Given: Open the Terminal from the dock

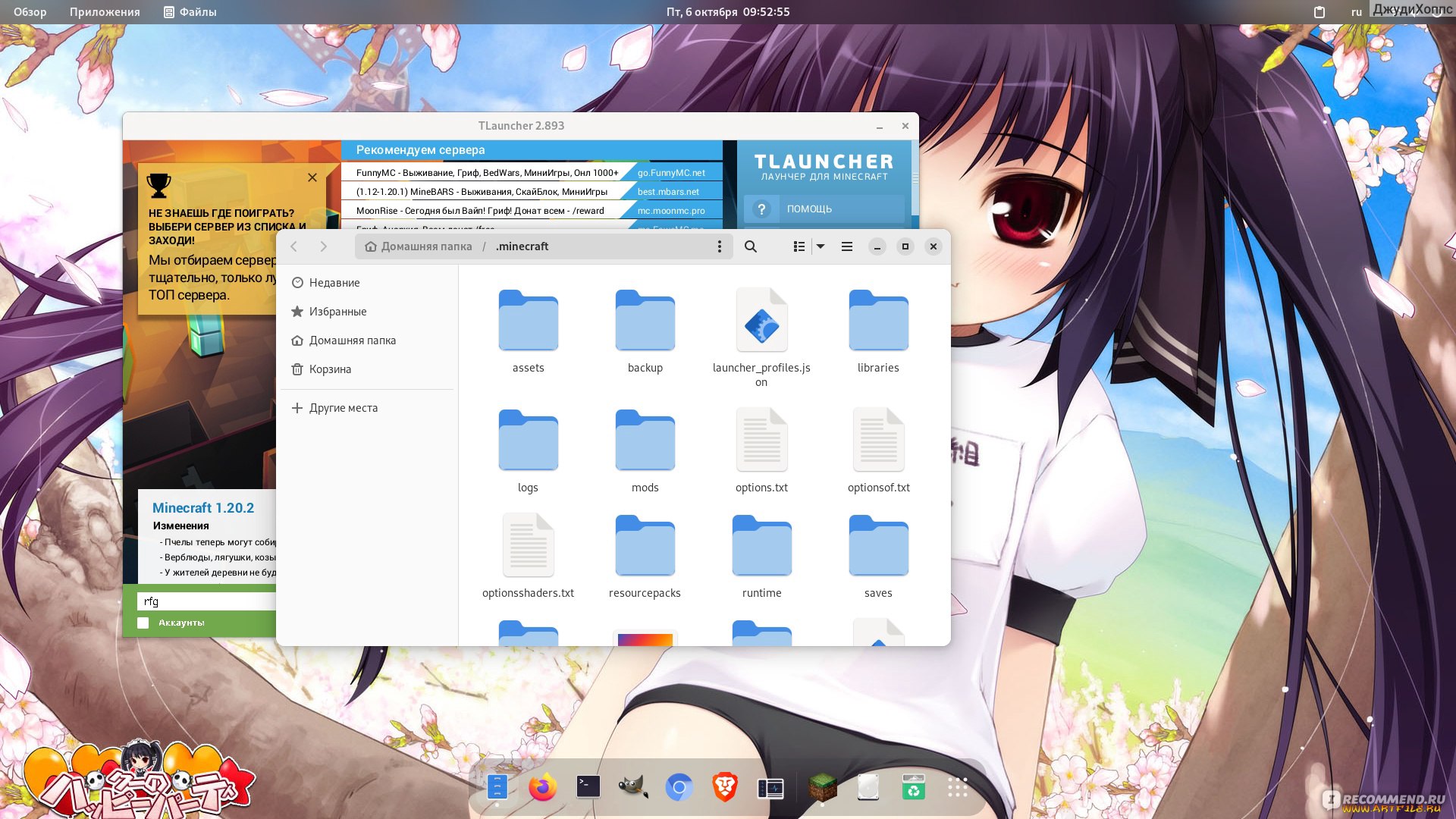Looking at the screenshot, I should coord(588,787).
